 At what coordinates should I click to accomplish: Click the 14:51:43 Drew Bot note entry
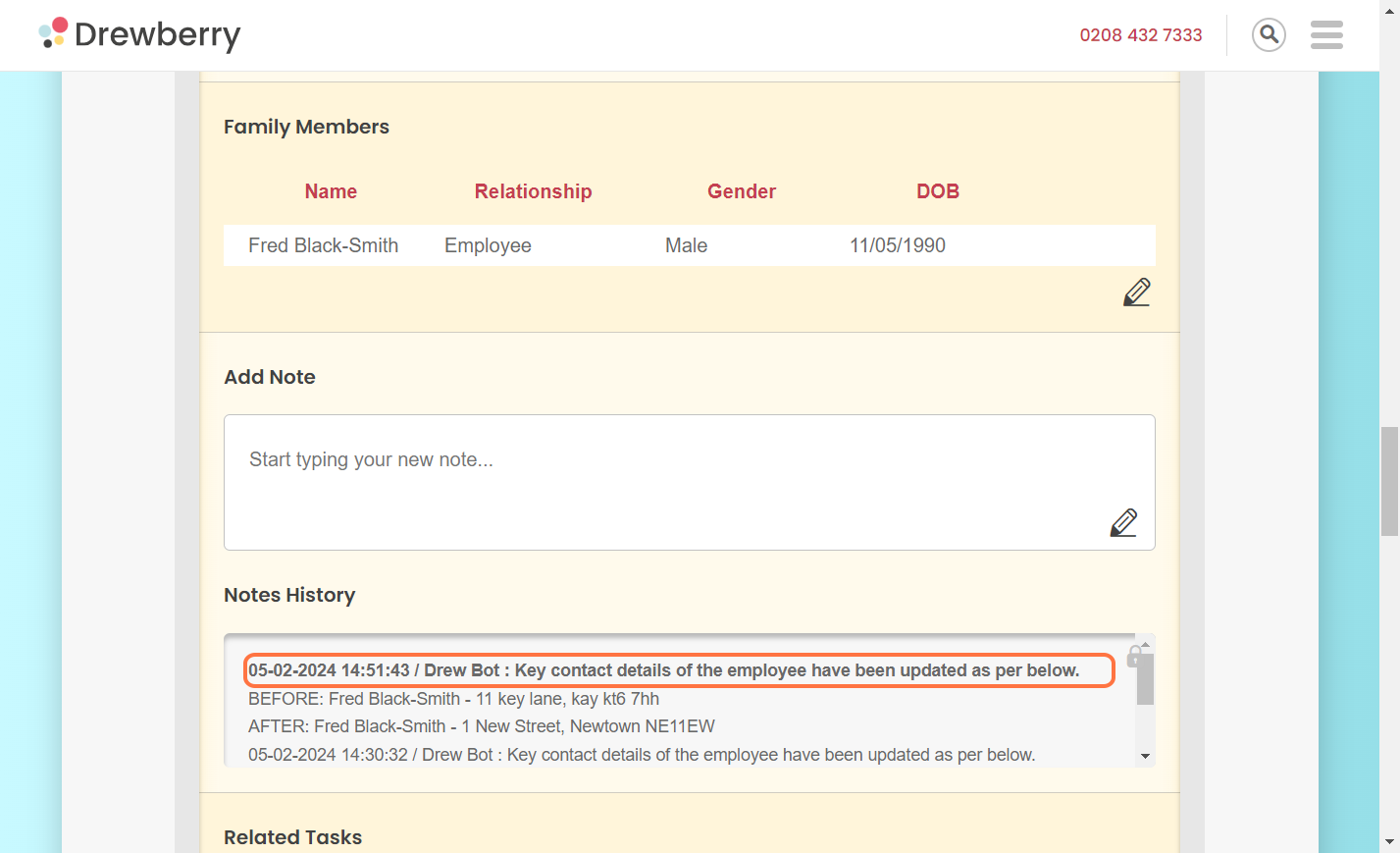click(664, 670)
